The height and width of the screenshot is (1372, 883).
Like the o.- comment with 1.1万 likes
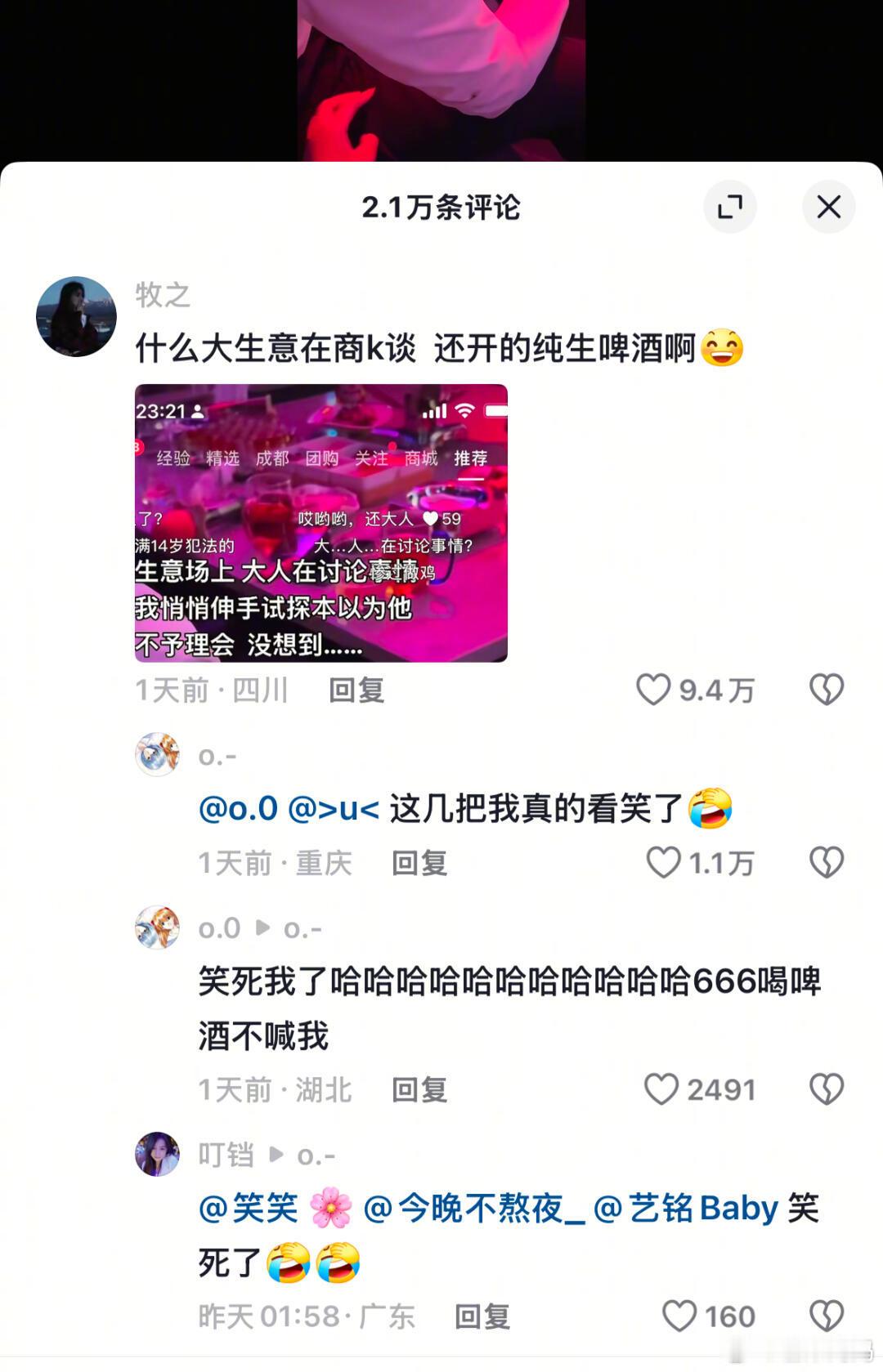(x=663, y=862)
